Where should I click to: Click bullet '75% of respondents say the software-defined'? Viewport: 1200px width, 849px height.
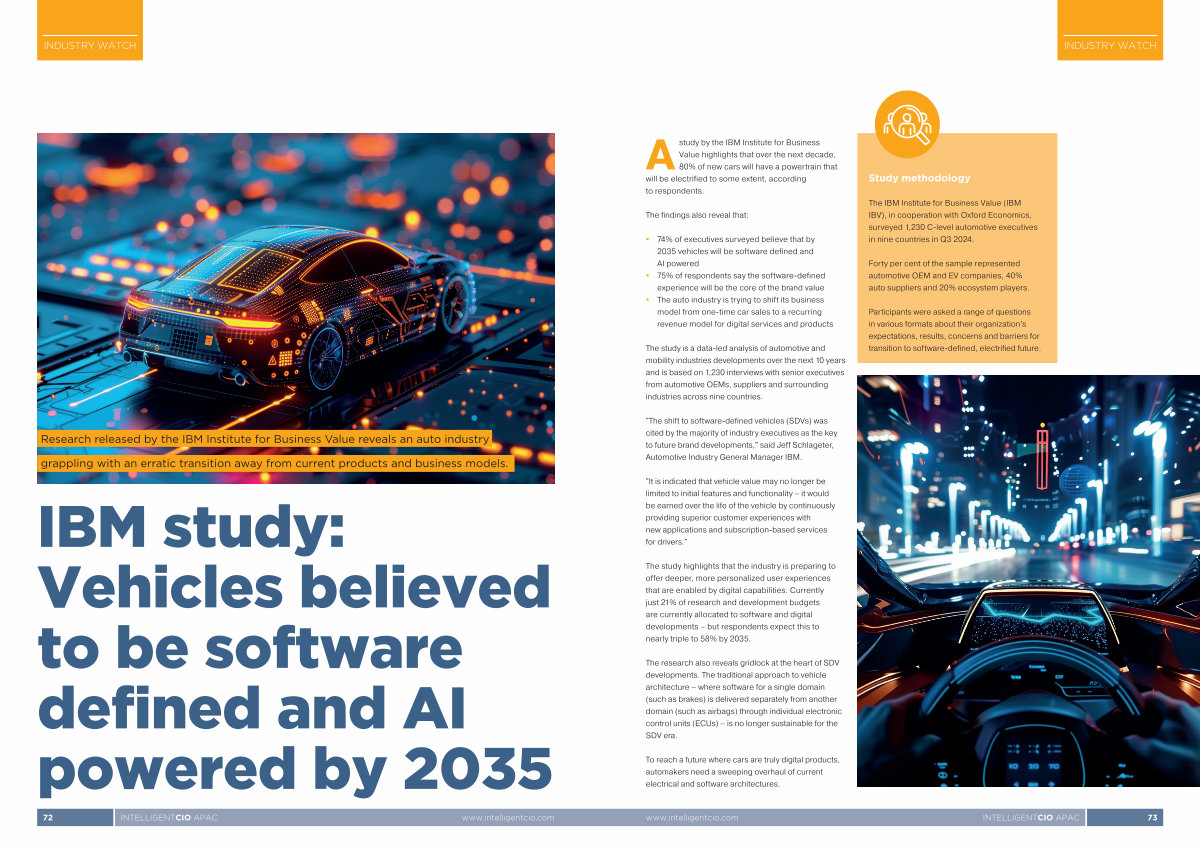click(739, 275)
